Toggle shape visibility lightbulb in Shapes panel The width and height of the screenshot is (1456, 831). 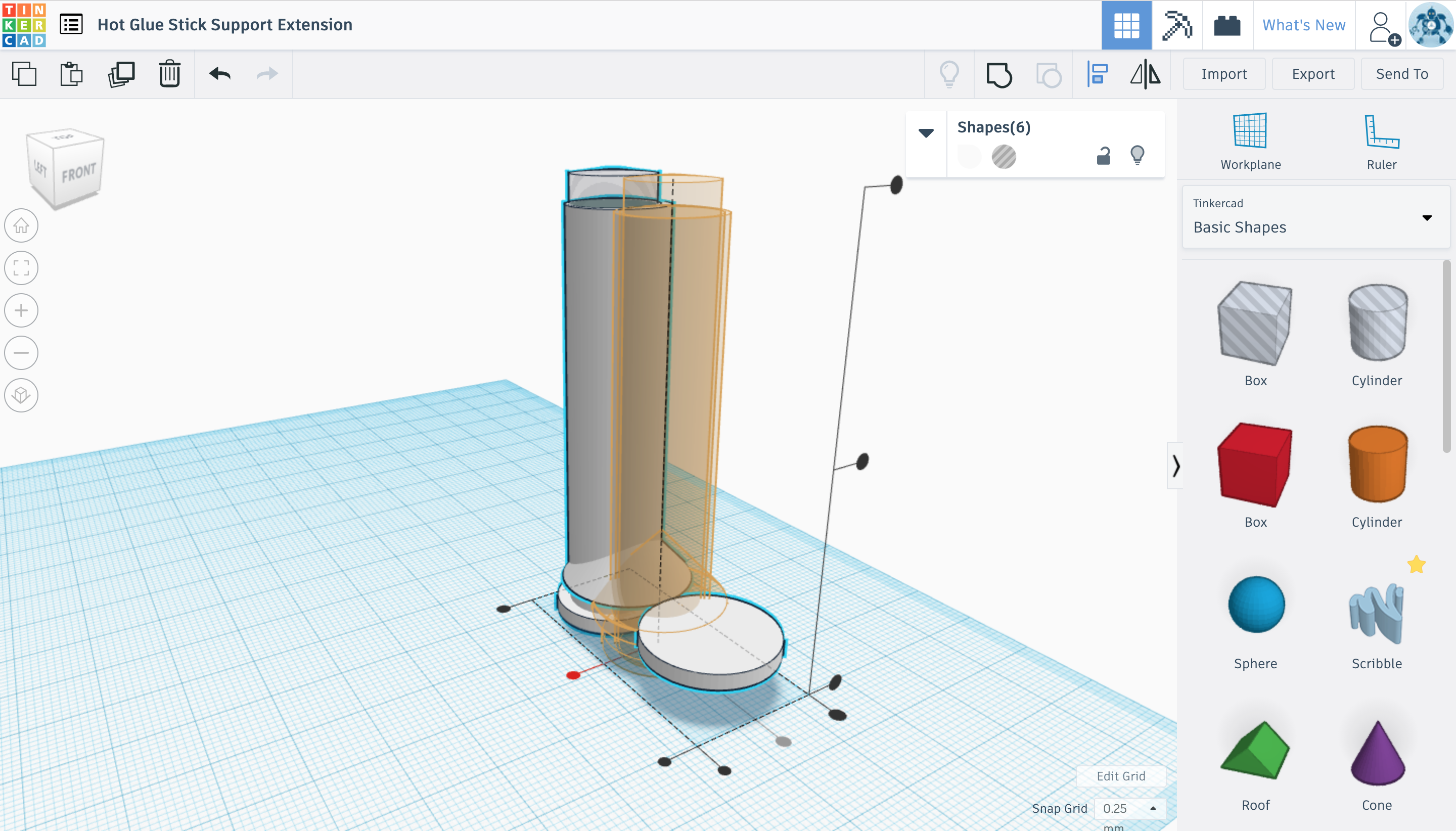click(x=1137, y=155)
